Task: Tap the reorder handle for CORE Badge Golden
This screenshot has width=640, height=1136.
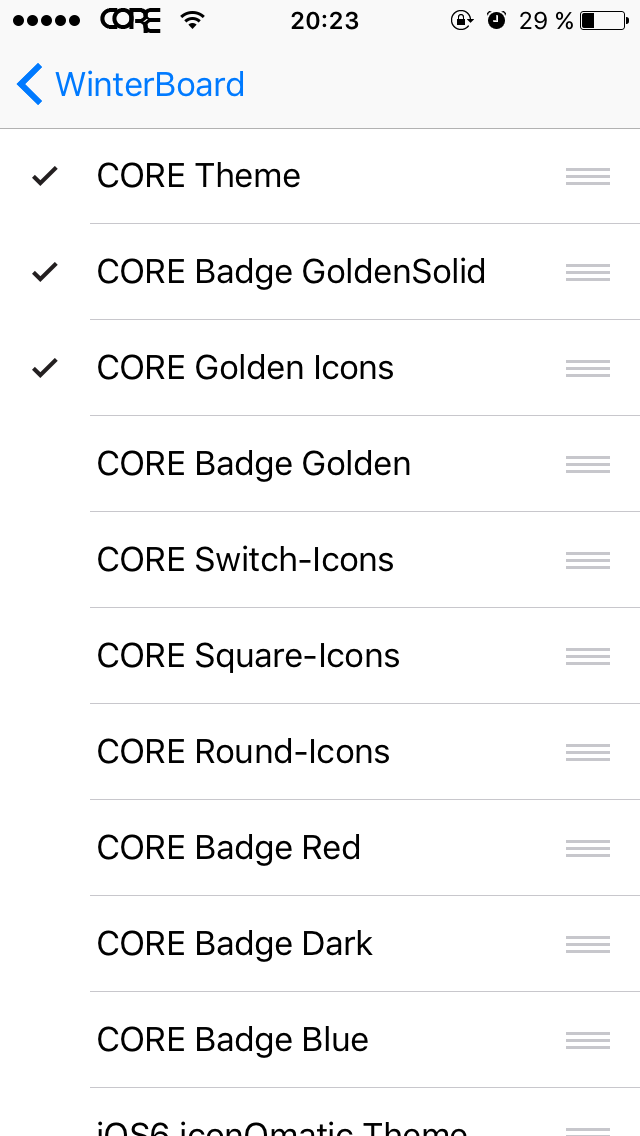Action: pos(587,464)
